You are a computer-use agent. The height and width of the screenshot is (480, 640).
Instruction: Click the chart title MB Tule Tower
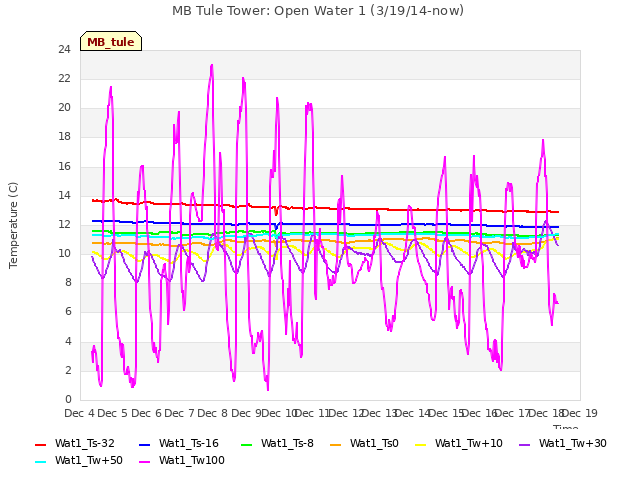(318, 10)
